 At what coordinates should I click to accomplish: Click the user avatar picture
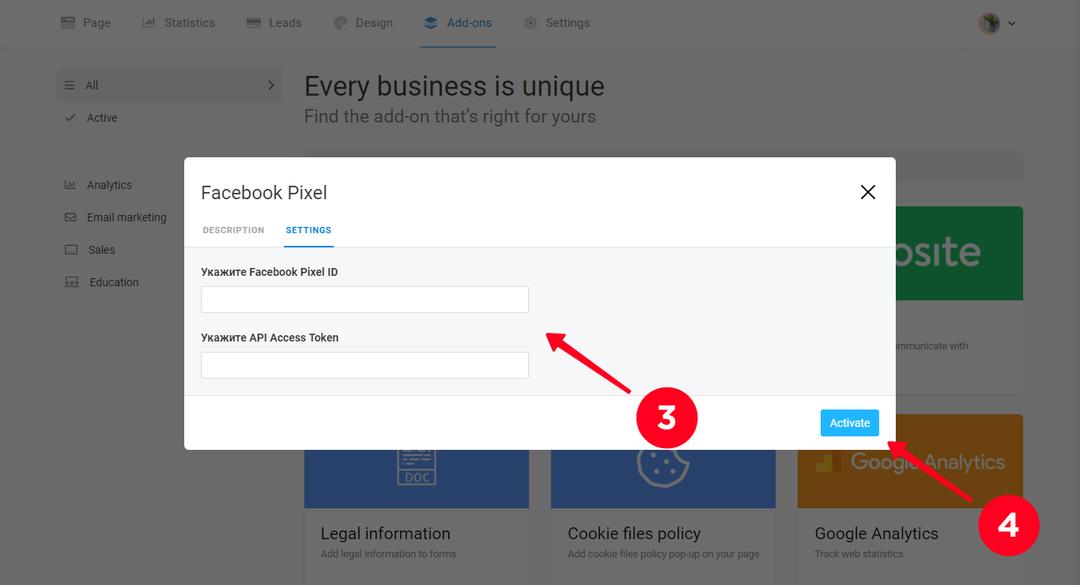click(x=990, y=23)
